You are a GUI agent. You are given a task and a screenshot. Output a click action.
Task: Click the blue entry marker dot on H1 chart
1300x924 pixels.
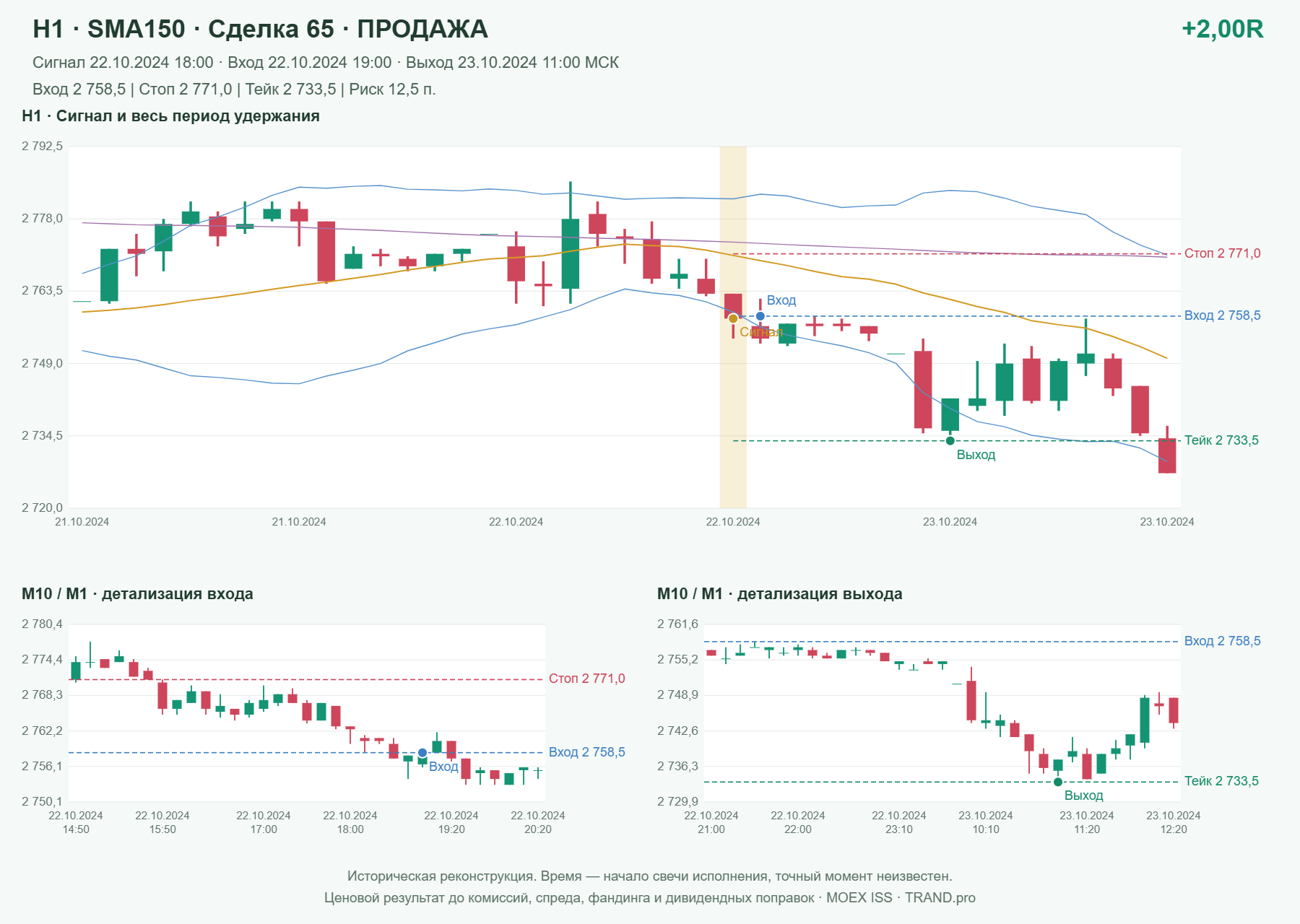[x=760, y=316]
